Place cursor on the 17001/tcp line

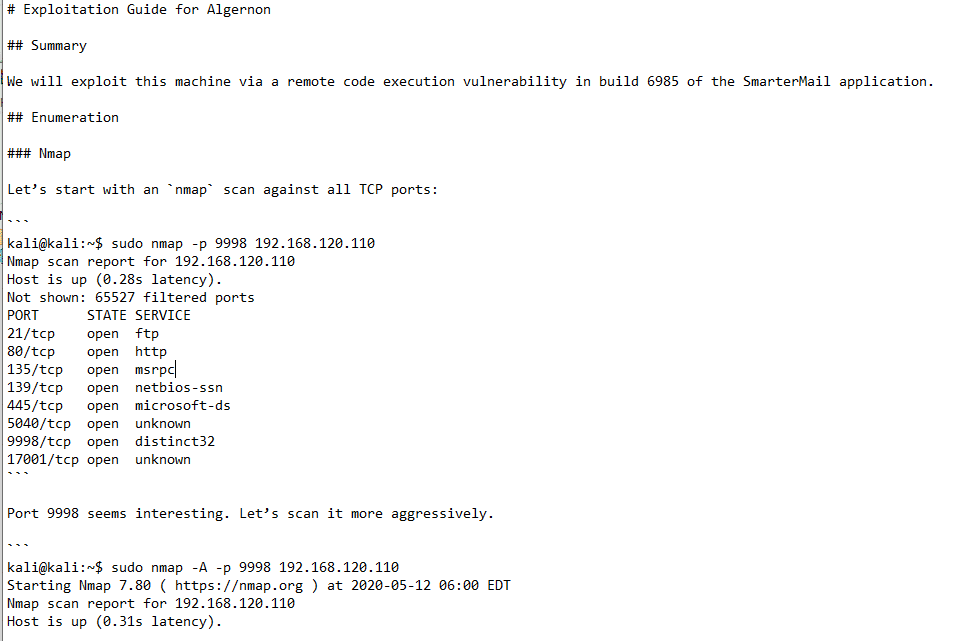(x=98, y=460)
